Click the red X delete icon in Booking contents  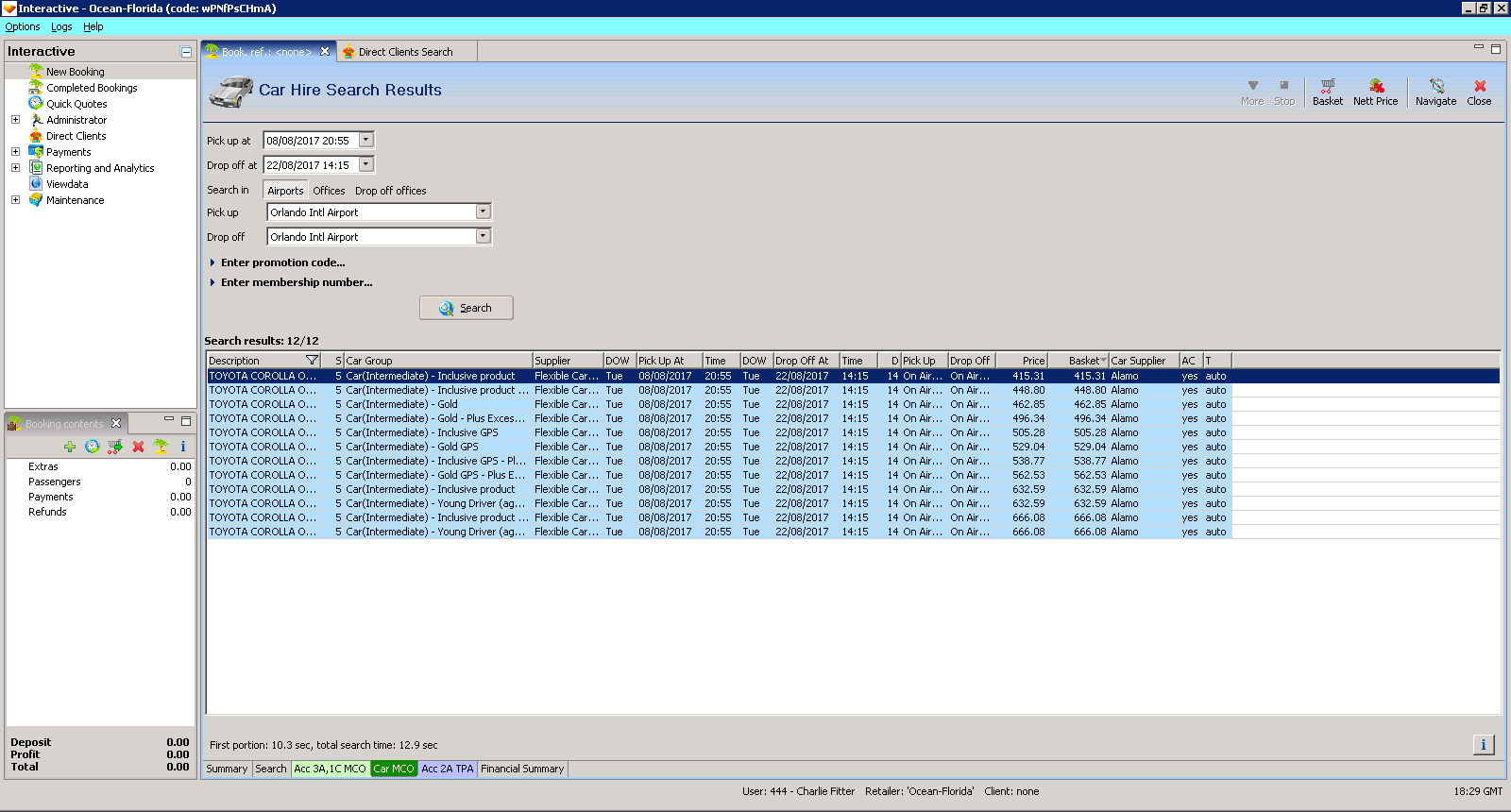[138, 447]
